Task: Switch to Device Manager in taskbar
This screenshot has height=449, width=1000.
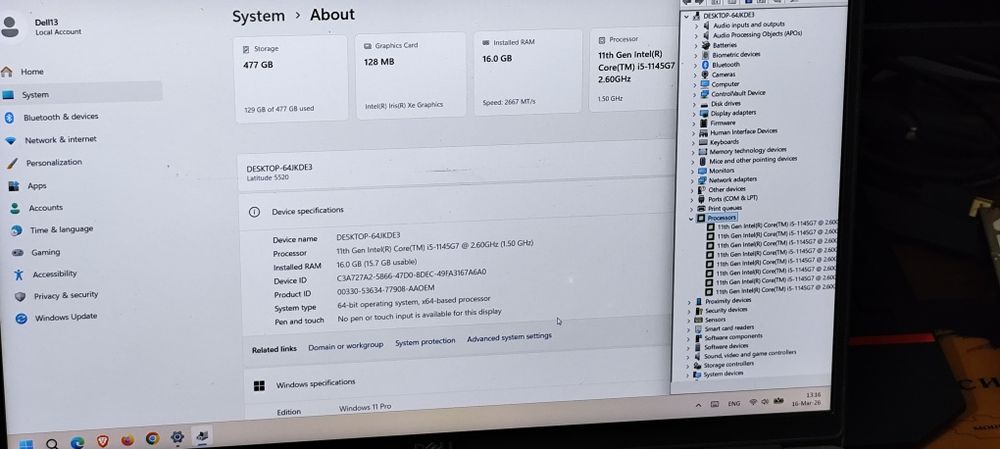Action: pyautogui.click(x=202, y=436)
